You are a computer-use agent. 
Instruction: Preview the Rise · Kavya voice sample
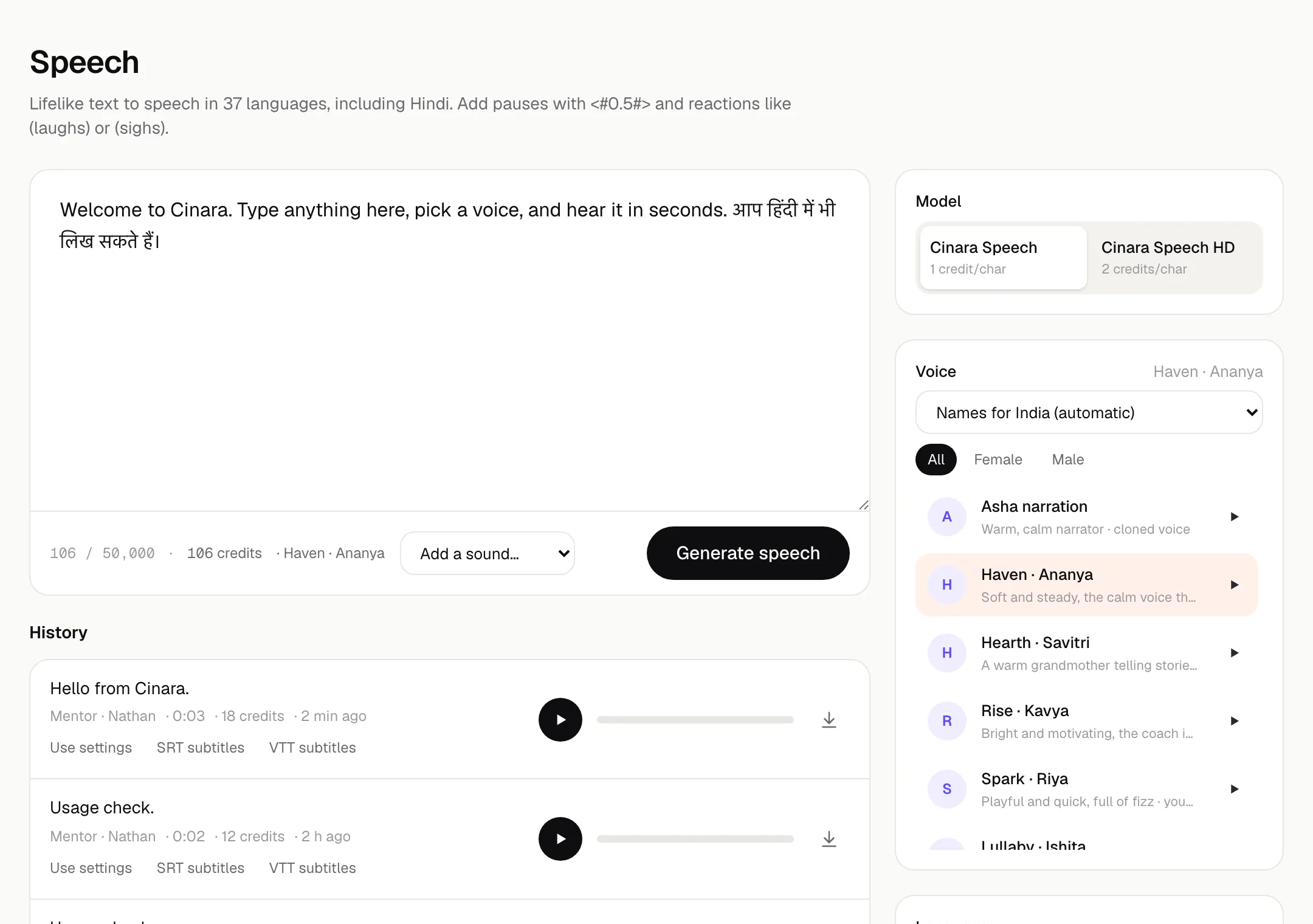(x=1234, y=721)
